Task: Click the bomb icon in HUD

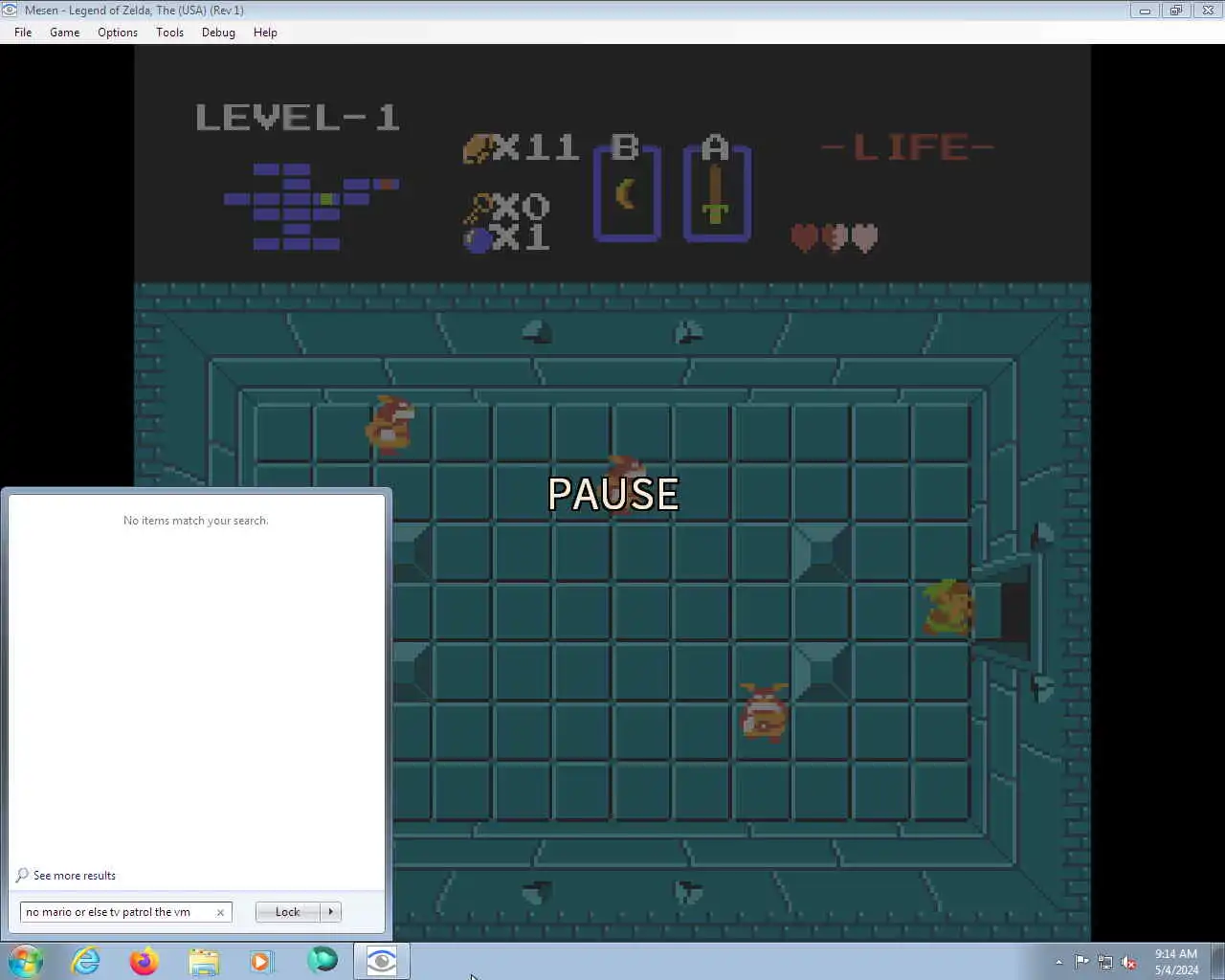Action: 478,238
